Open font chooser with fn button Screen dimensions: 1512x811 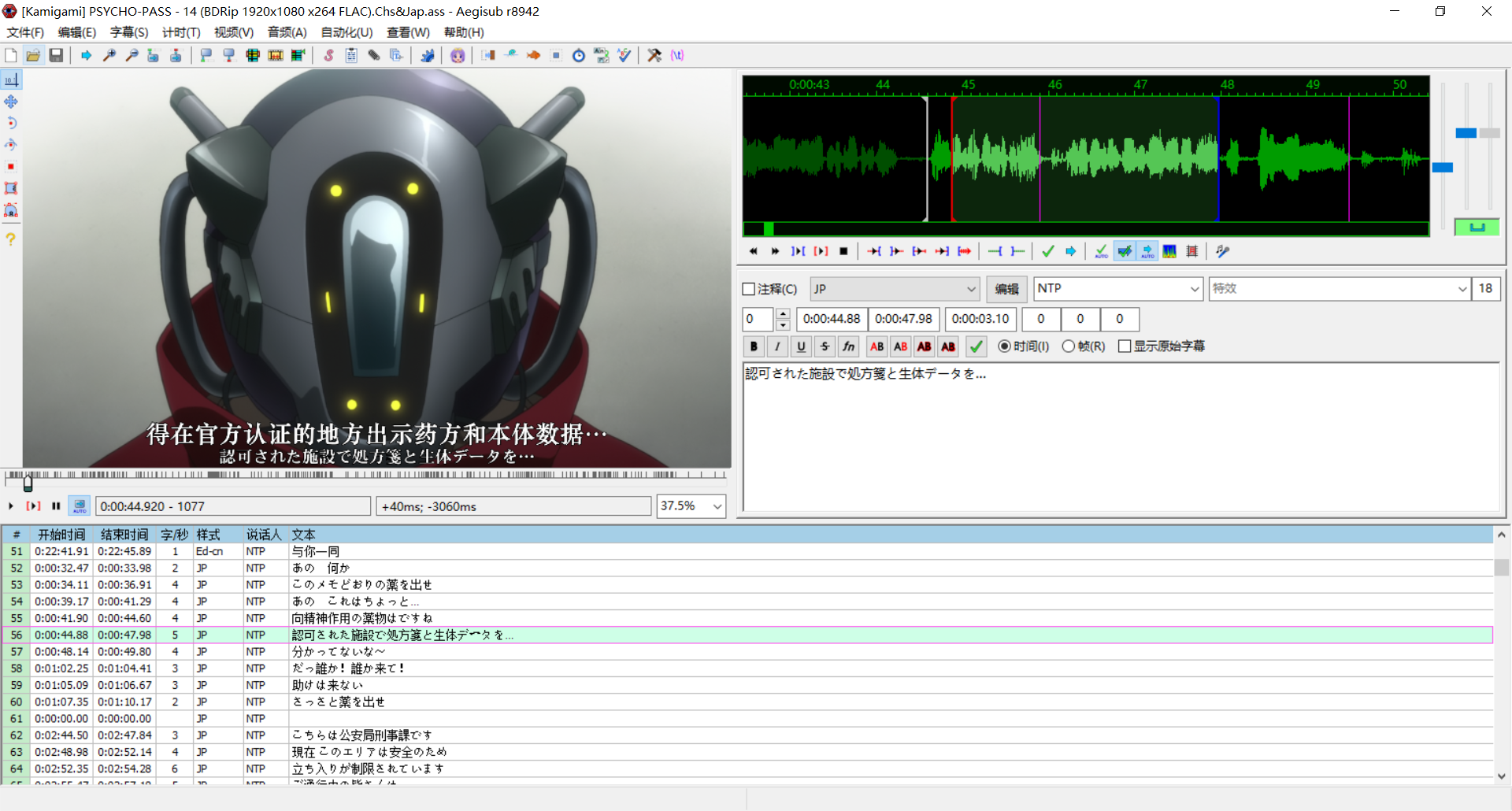[x=848, y=346]
